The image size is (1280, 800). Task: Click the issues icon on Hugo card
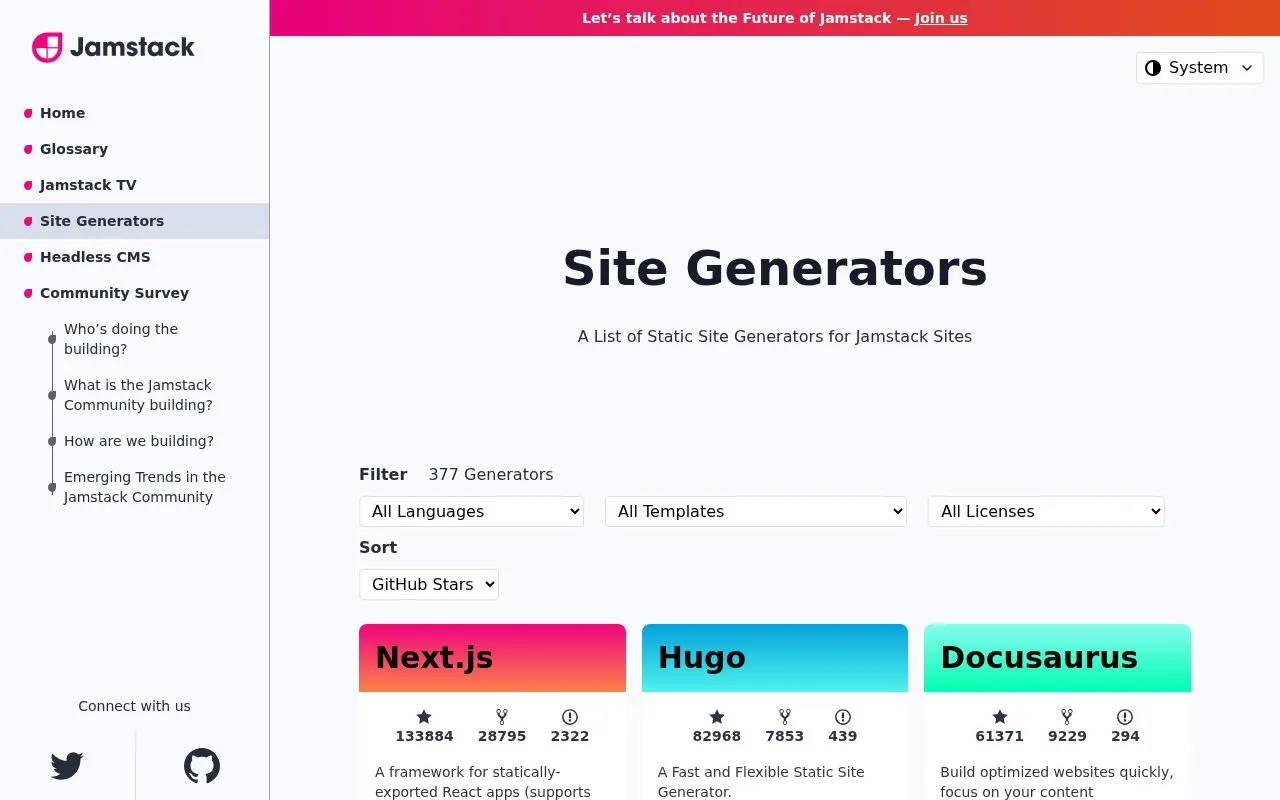pos(843,717)
